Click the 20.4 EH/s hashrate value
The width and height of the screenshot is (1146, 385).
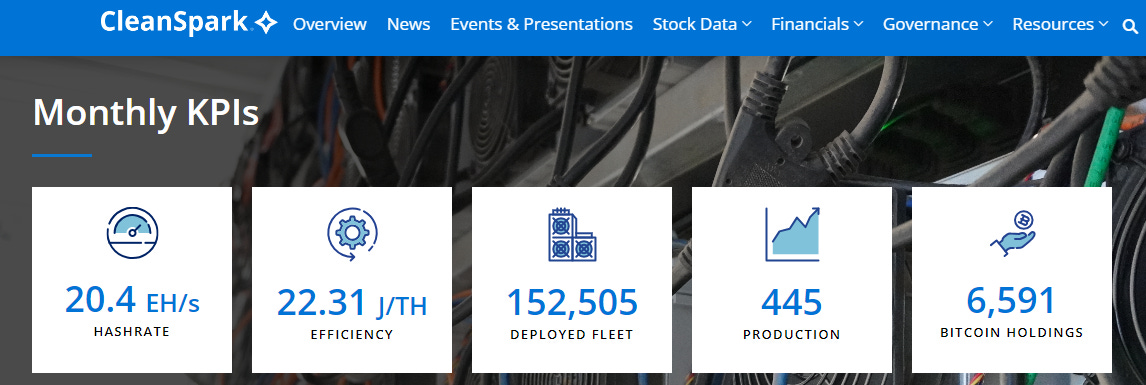132,300
